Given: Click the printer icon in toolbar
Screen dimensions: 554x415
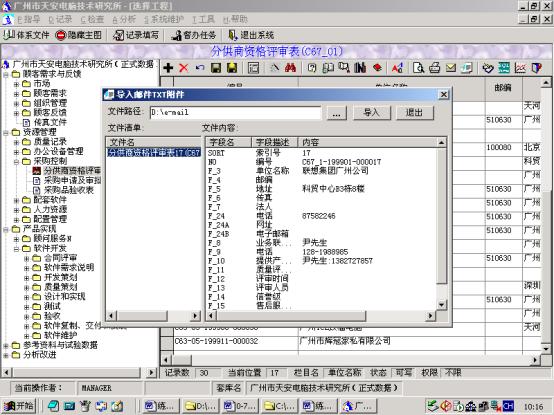Looking at the screenshot, I should click(435, 68).
